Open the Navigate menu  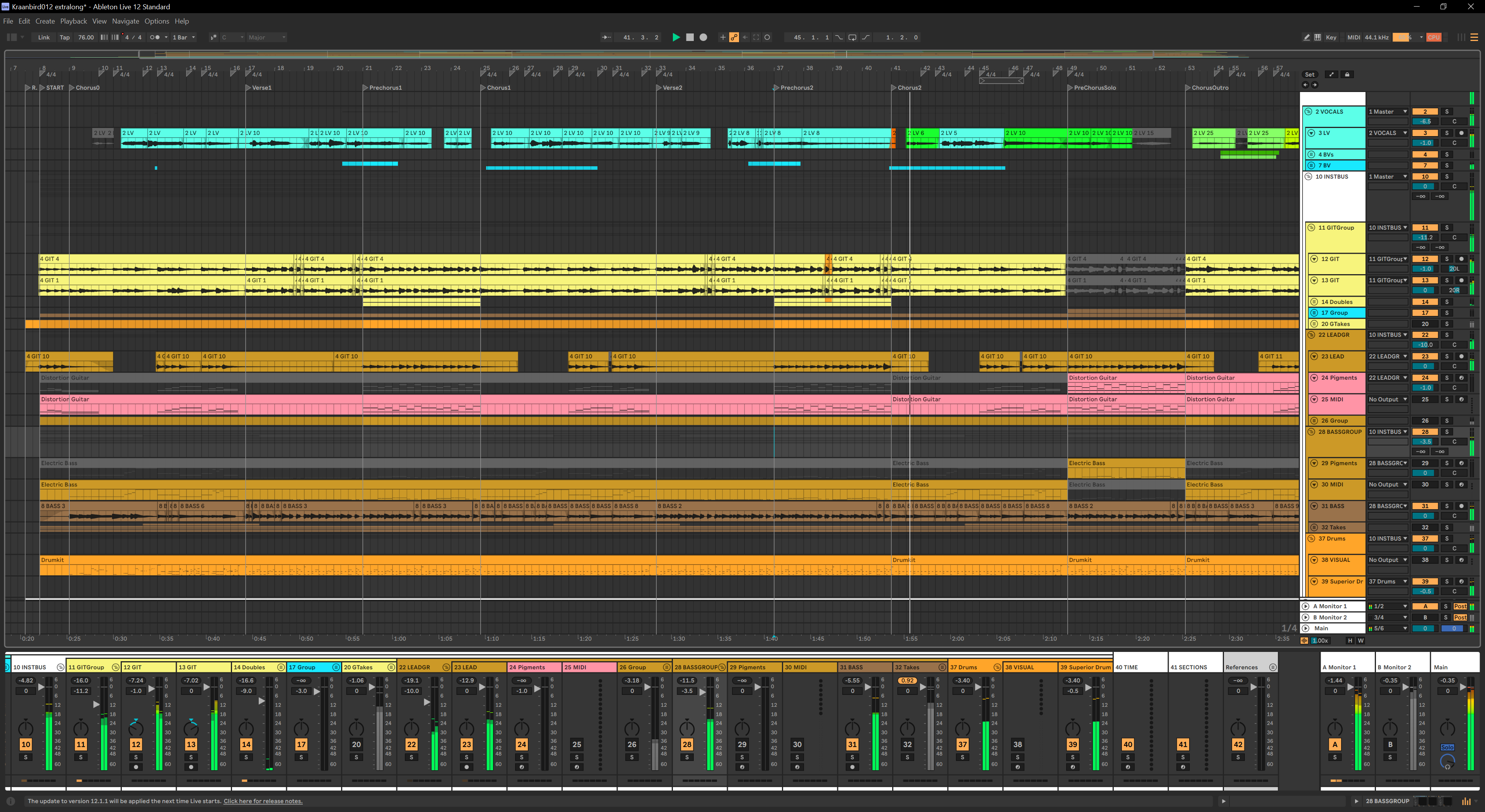pos(126,21)
